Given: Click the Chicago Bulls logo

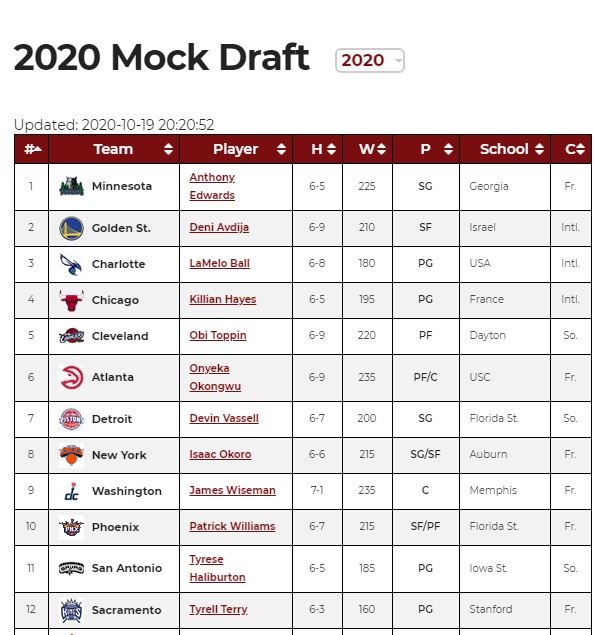Looking at the screenshot, I should [x=71, y=300].
